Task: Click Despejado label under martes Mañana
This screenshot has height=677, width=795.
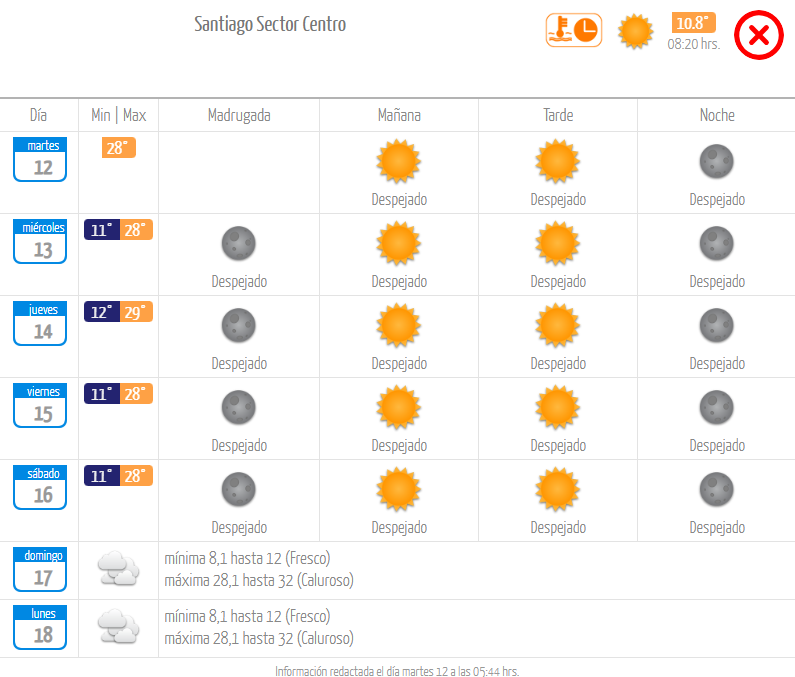Action: (399, 200)
